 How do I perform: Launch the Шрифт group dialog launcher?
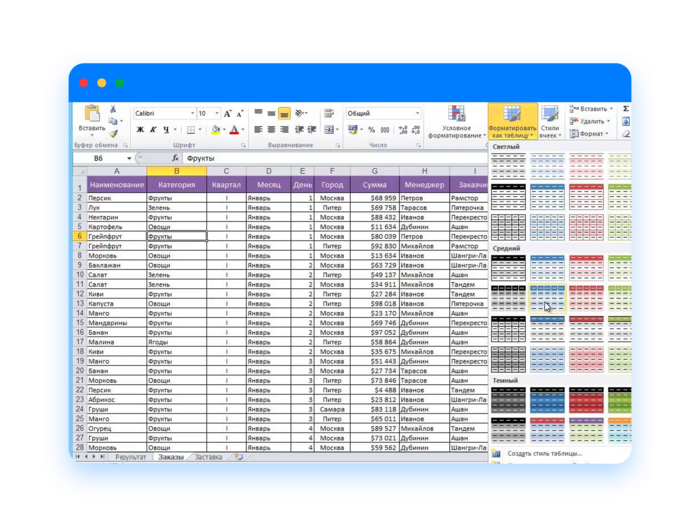244,145
